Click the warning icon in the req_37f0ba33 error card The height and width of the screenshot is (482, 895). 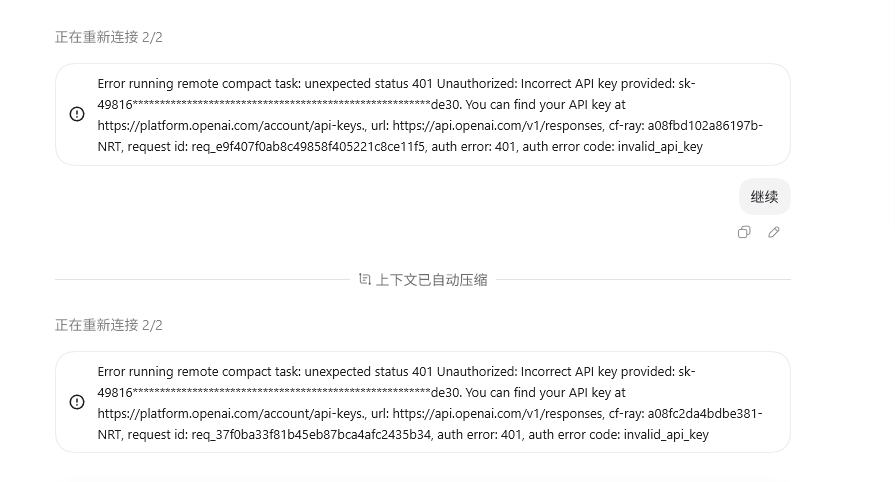pyautogui.click(x=77, y=402)
